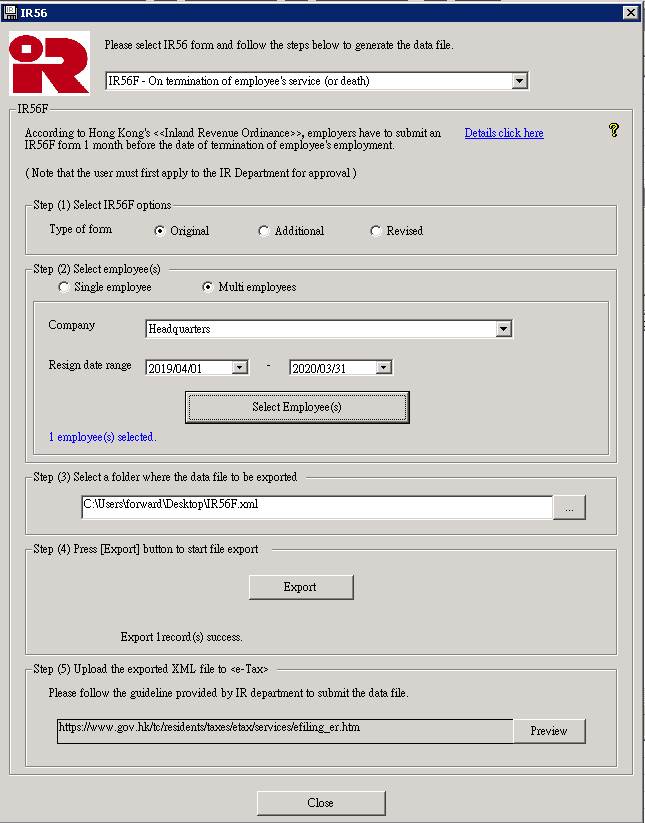This screenshot has width=645, height=823.
Task: Select the Multi employees option
Action: pos(208,287)
